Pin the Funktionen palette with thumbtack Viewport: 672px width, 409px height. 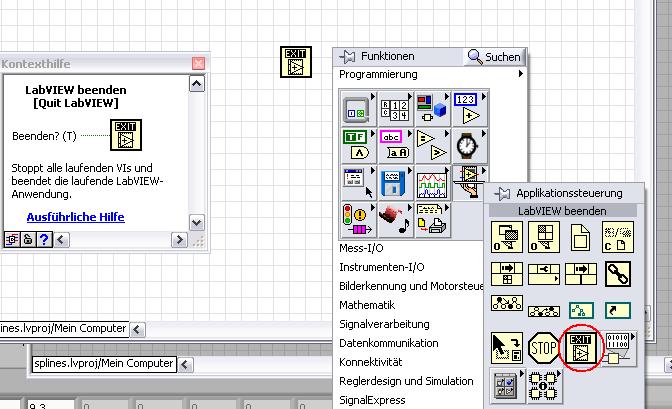point(348,56)
